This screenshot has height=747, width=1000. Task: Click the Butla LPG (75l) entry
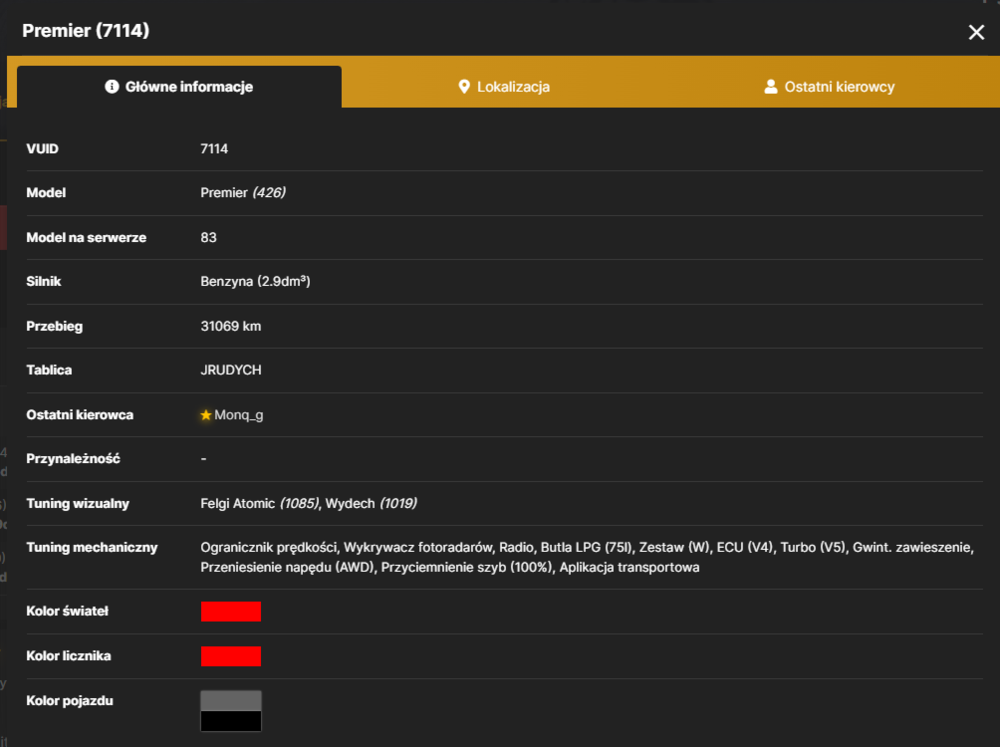click(x=587, y=547)
